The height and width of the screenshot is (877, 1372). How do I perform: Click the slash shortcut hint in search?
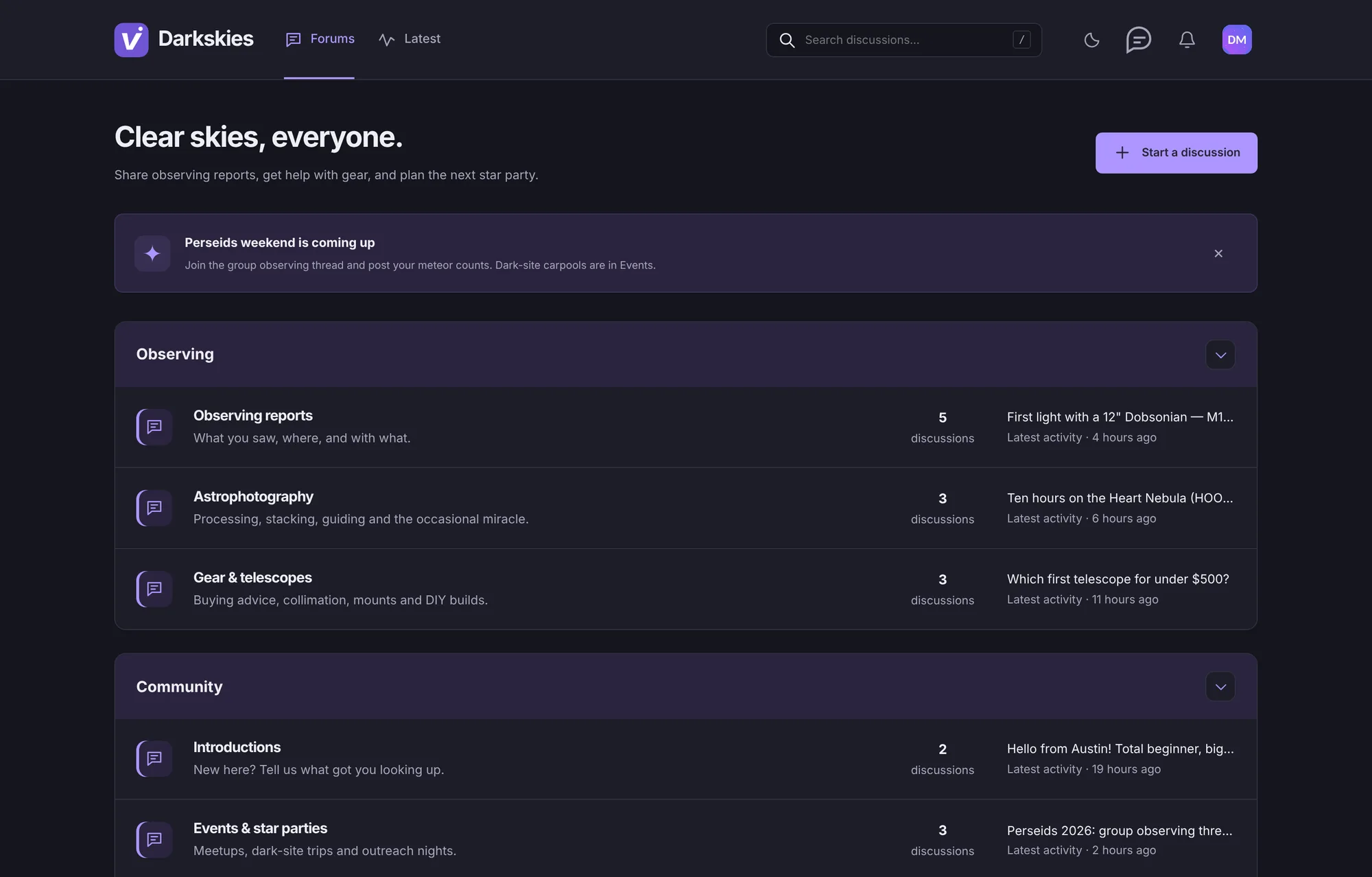pos(1021,40)
